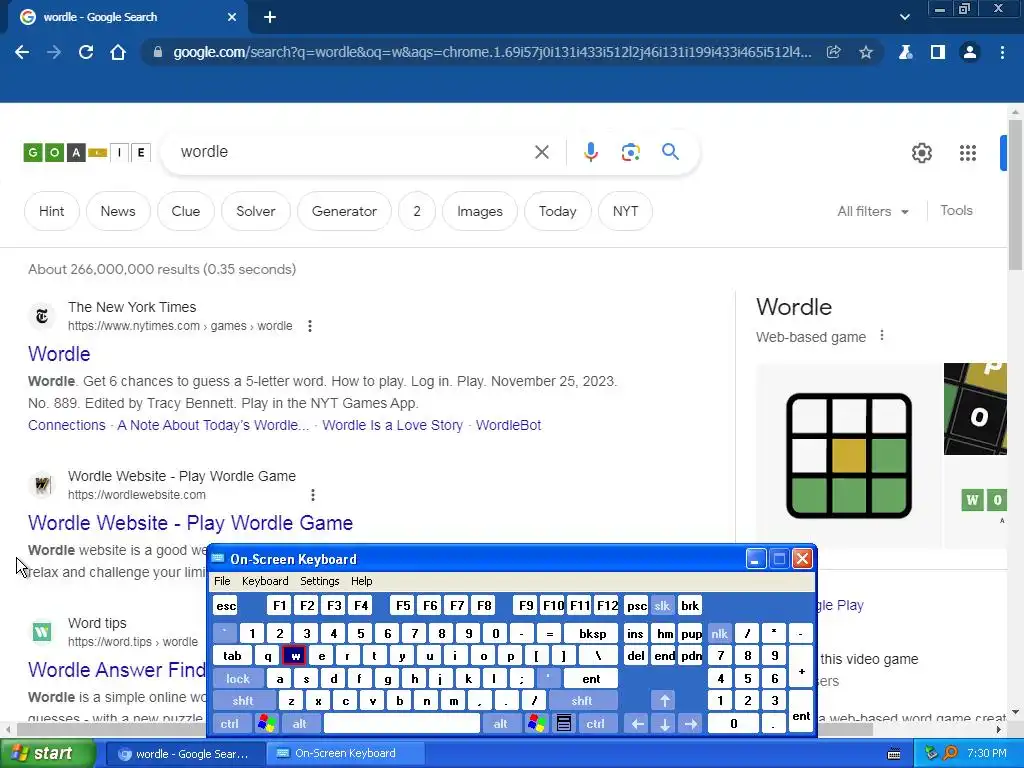The width and height of the screenshot is (1024, 768).
Task: Click the browser address bar URL
Action: pyautogui.click(x=492, y=52)
